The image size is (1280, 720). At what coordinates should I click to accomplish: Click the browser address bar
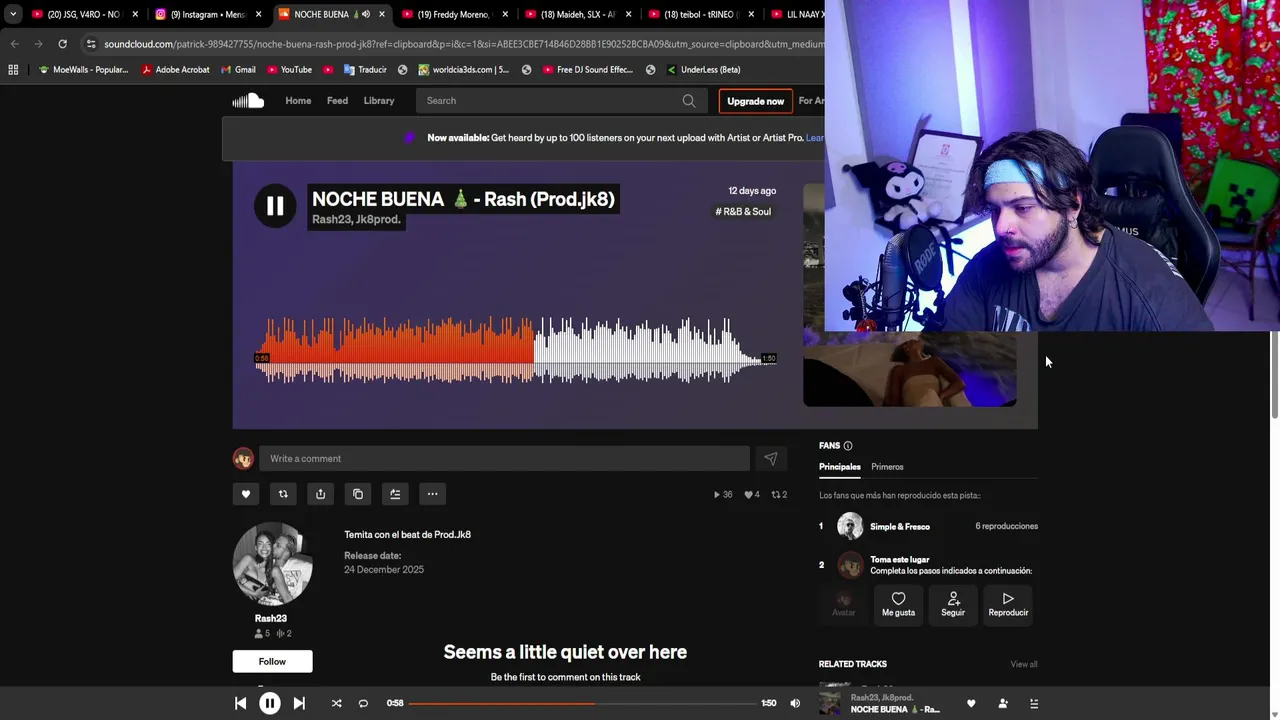click(460, 44)
